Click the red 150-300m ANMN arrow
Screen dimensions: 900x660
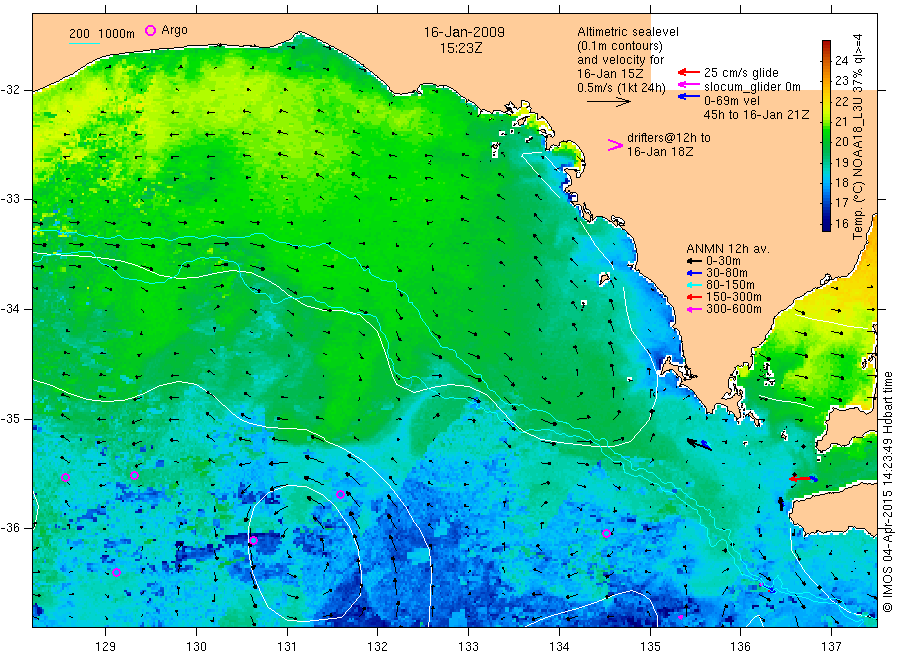[x=695, y=297]
